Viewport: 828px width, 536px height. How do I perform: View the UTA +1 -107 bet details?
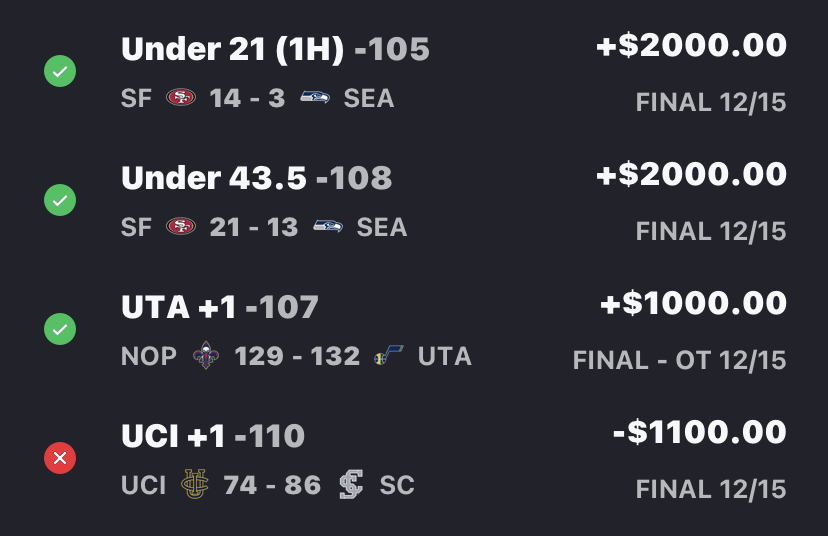click(x=219, y=306)
